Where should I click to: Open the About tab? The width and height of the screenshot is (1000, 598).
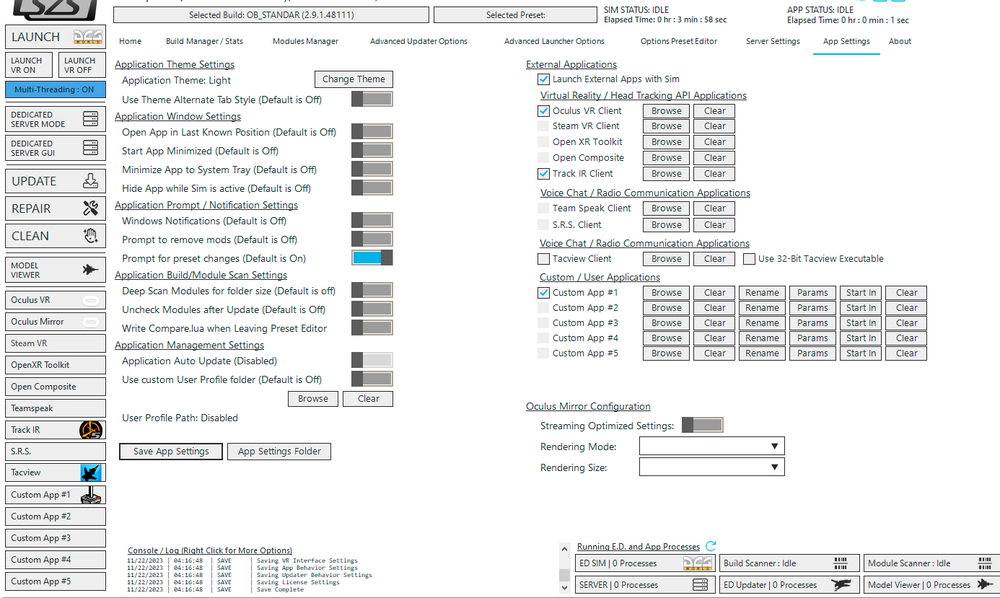[900, 41]
